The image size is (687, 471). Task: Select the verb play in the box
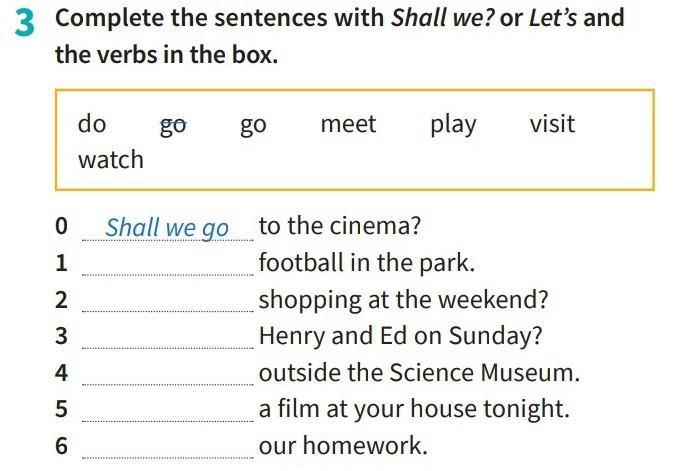pyautogui.click(x=453, y=125)
